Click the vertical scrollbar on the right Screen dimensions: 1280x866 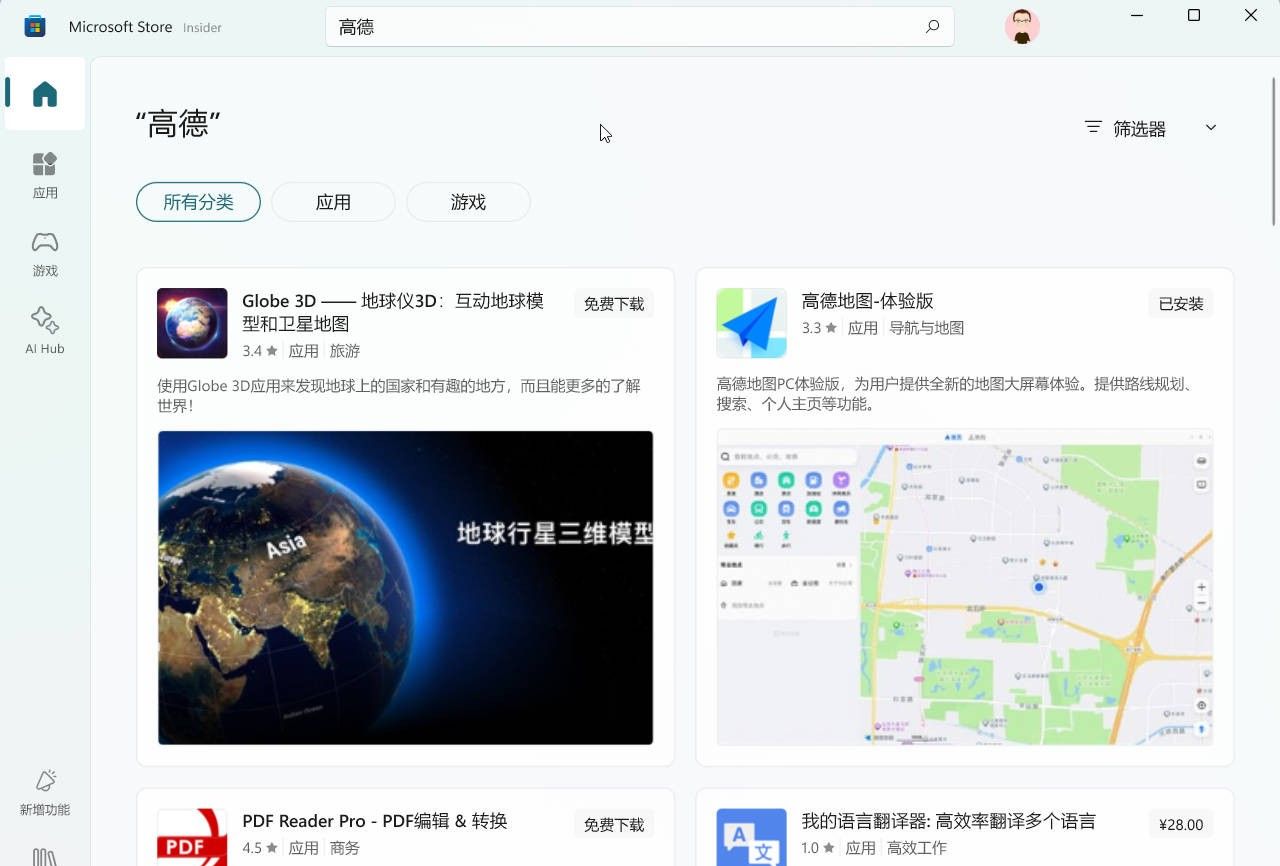coord(1273,150)
